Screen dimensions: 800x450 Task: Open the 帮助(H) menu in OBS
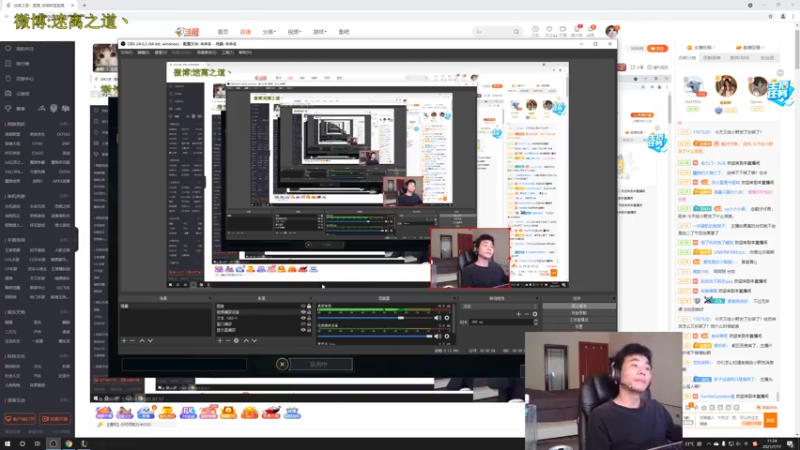[x=245, y=53]
